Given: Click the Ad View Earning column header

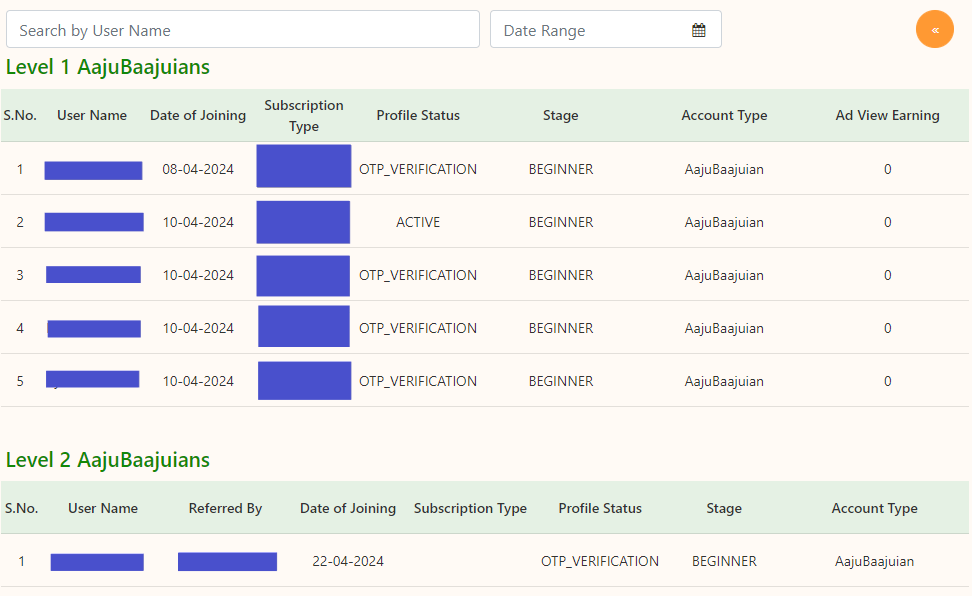Looking at the screenshot, I should pos(887,115).
